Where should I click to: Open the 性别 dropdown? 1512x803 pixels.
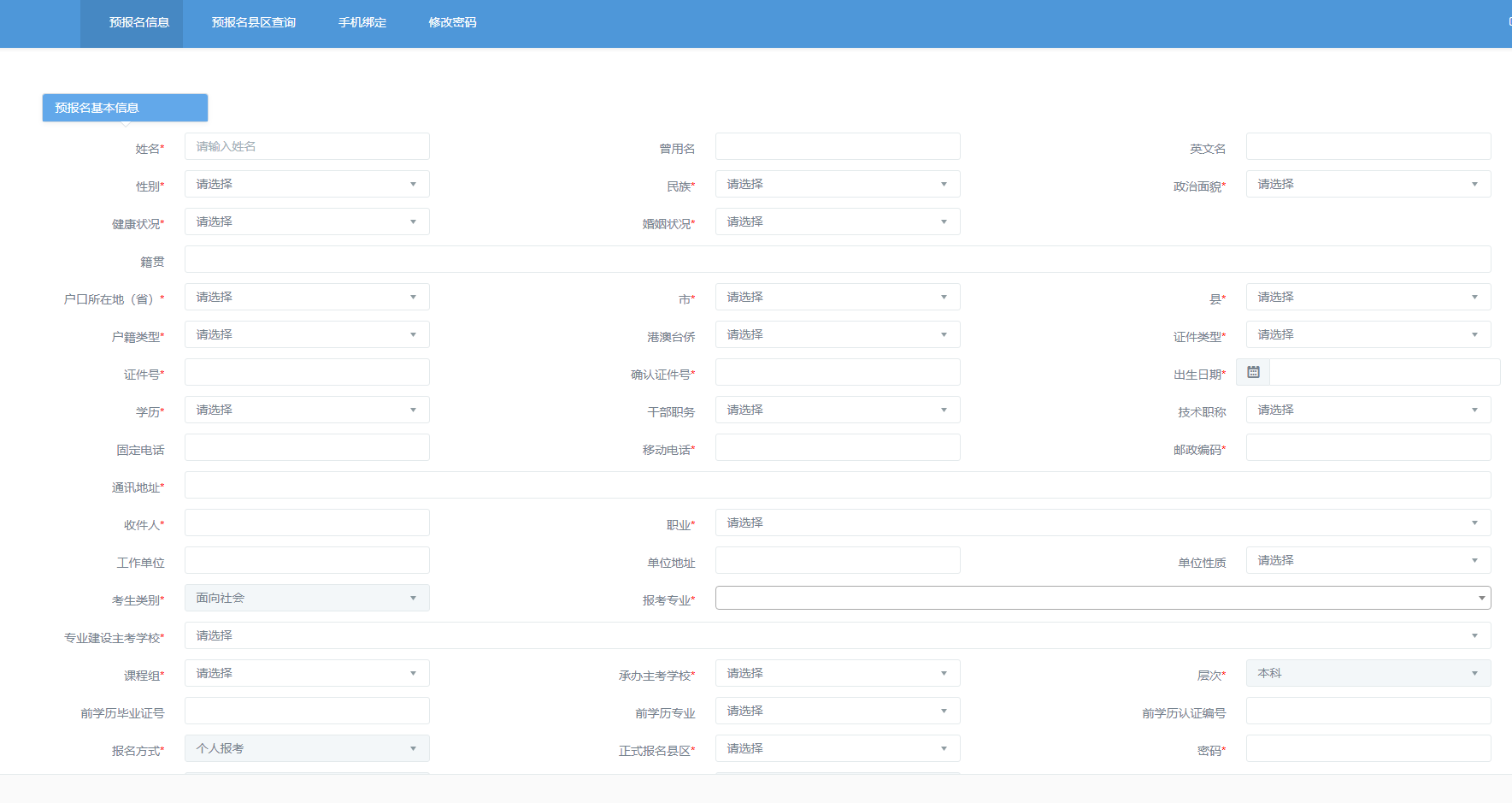(x=307, y=184)
